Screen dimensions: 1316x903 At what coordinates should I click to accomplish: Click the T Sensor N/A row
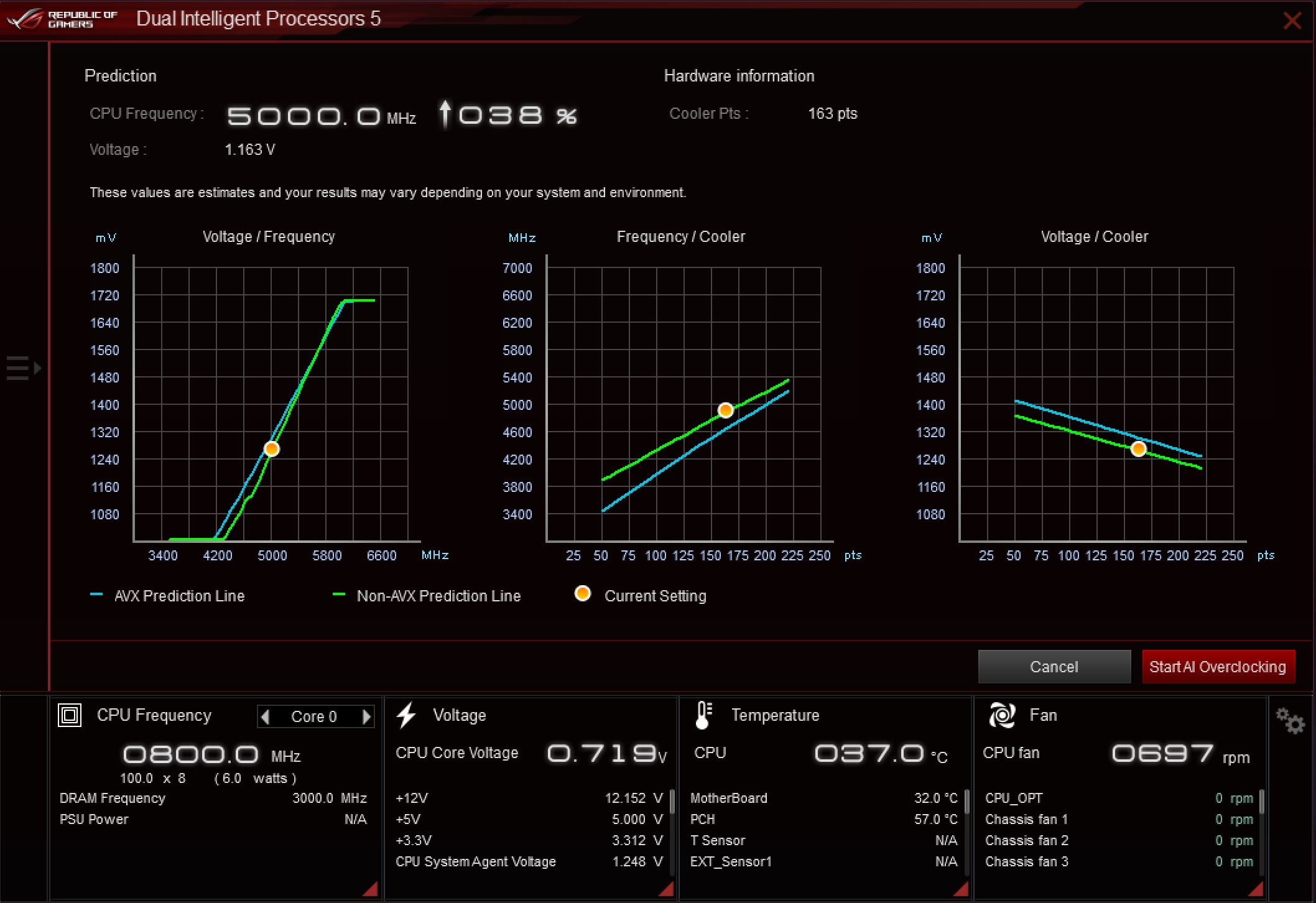pos(824,841)
